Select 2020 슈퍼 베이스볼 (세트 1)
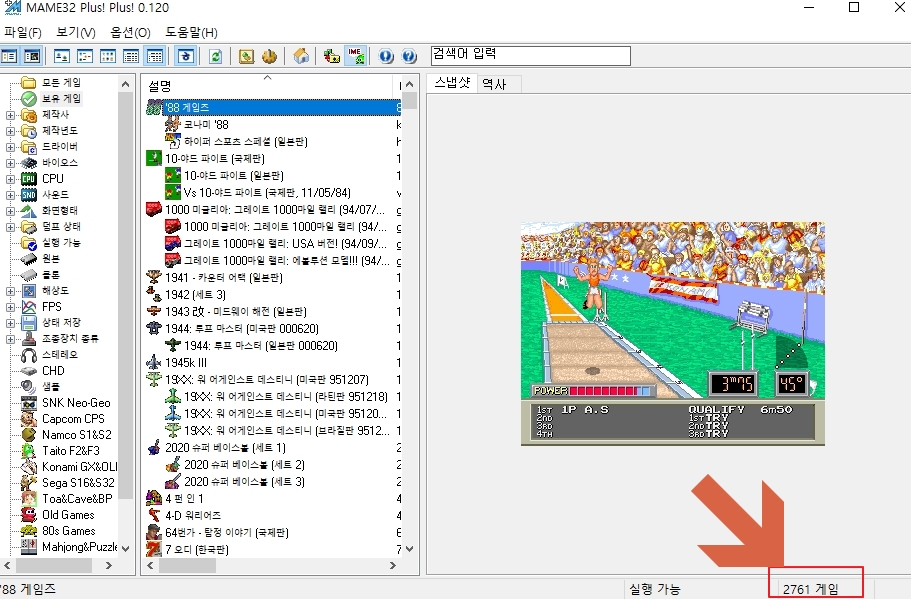 [225, 448]
